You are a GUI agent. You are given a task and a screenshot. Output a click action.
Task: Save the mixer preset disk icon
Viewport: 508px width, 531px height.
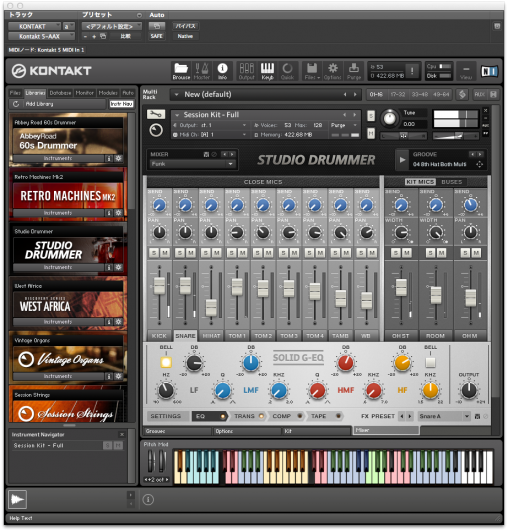pos(206,154)
